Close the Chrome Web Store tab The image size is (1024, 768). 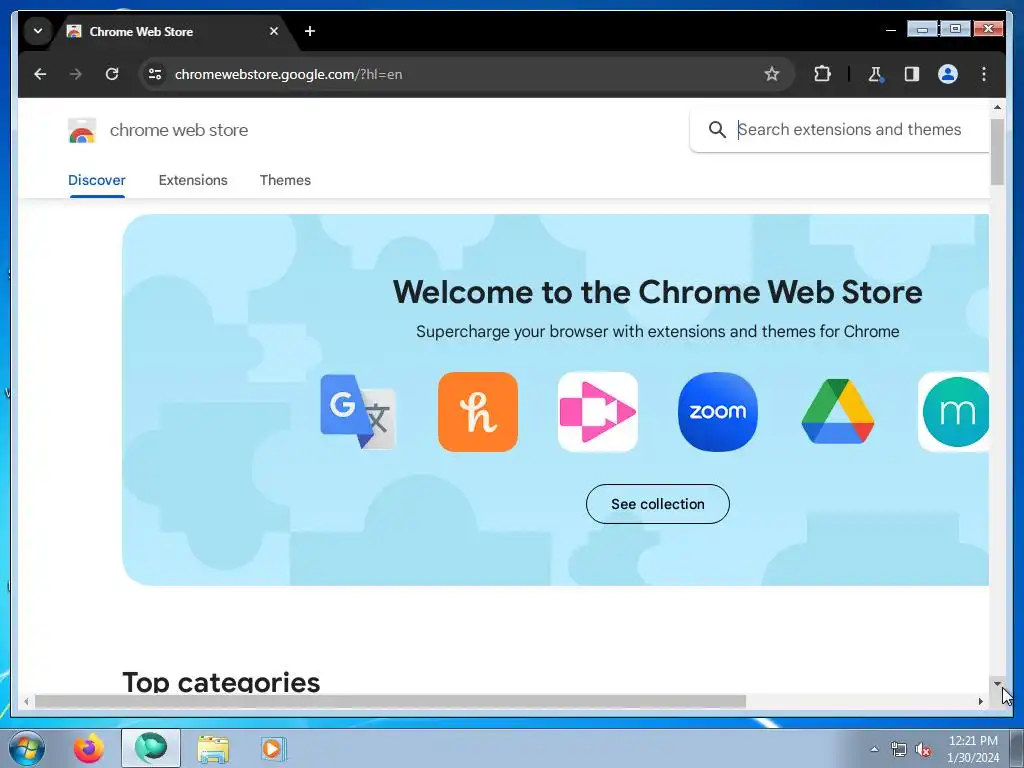[274, 31]
